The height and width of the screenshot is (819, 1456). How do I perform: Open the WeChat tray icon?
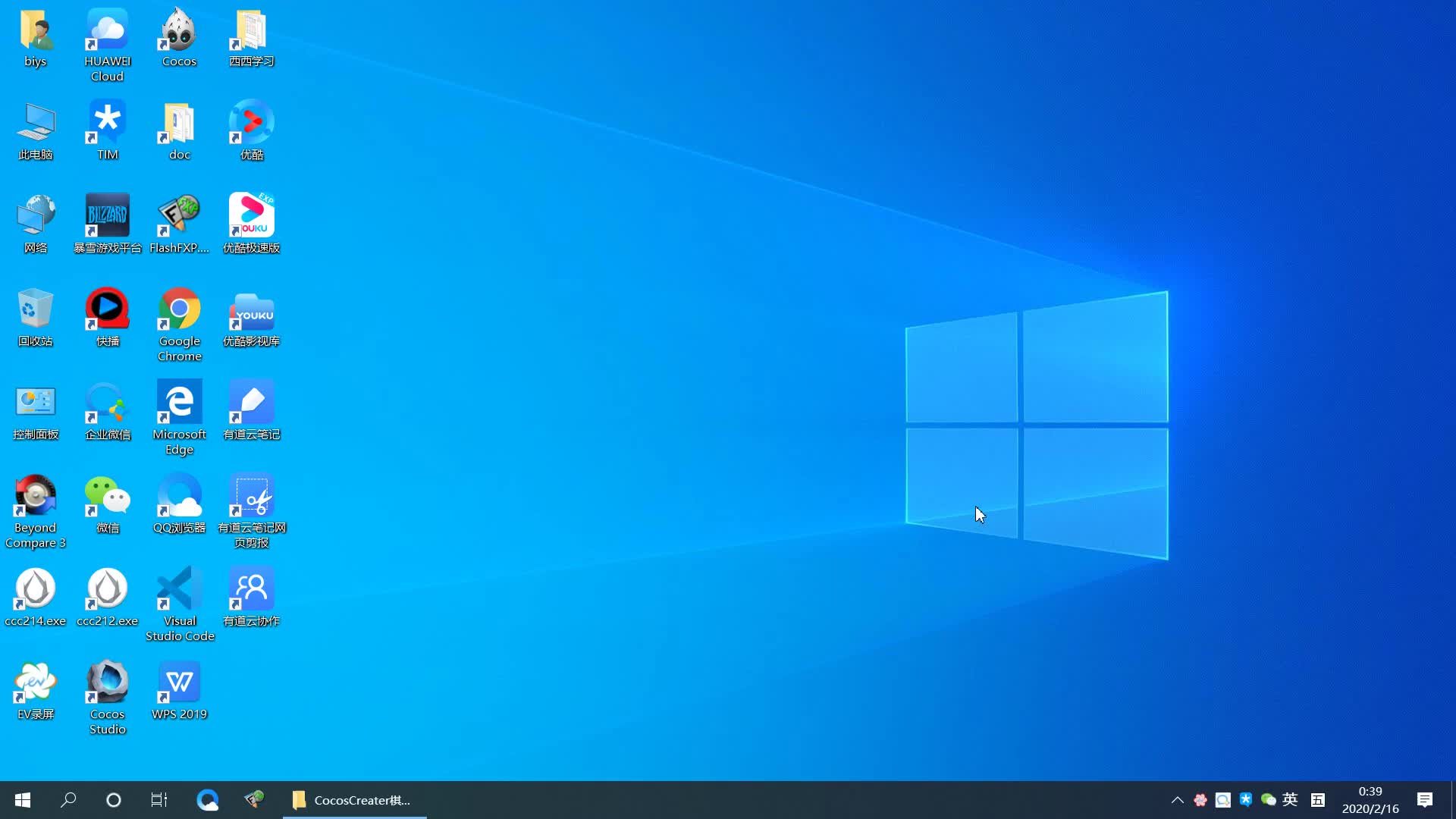(x=1269, y=800)
